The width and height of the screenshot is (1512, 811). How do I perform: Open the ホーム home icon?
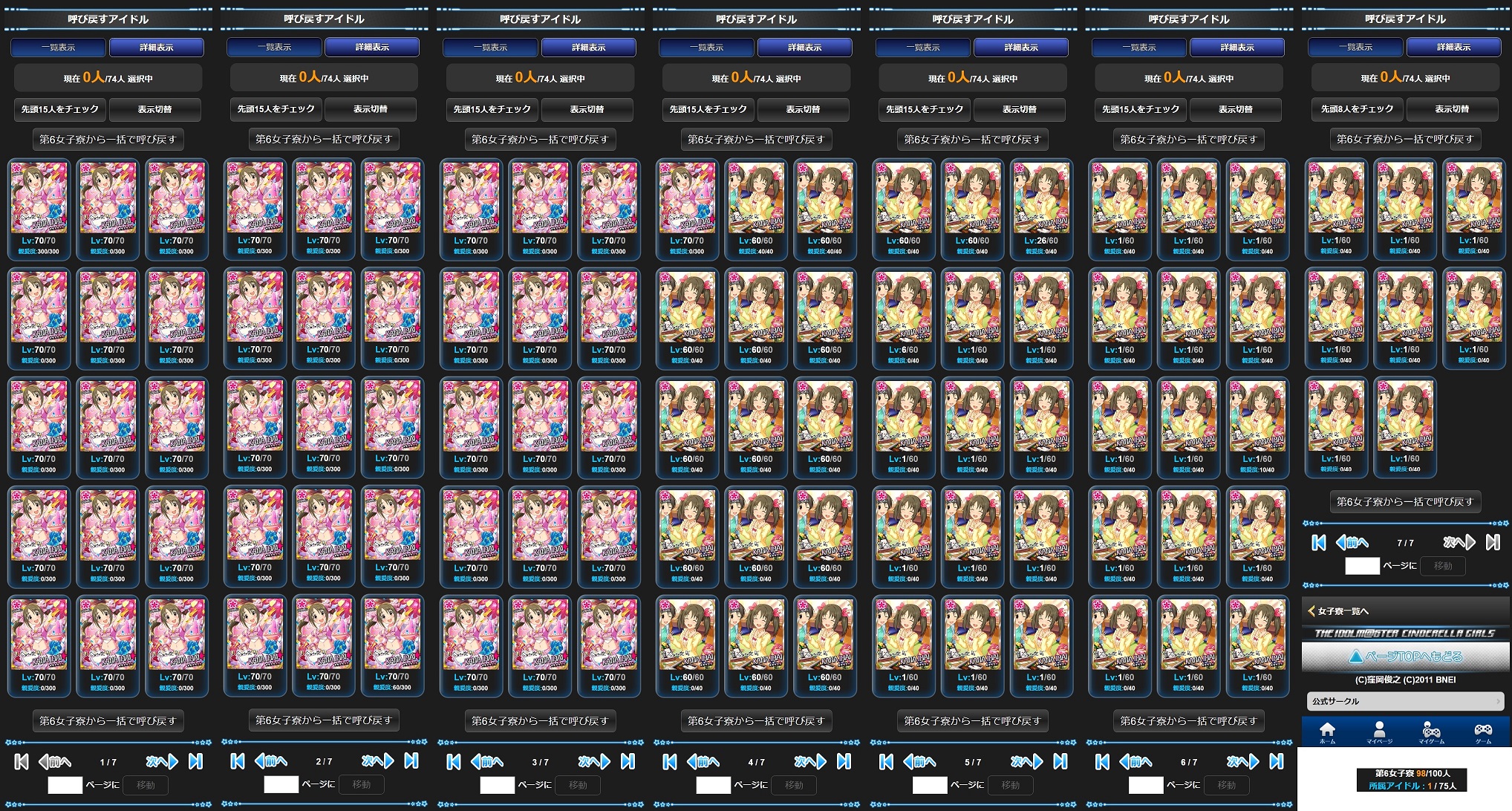pyautogui.click(x=1327, y=732)
